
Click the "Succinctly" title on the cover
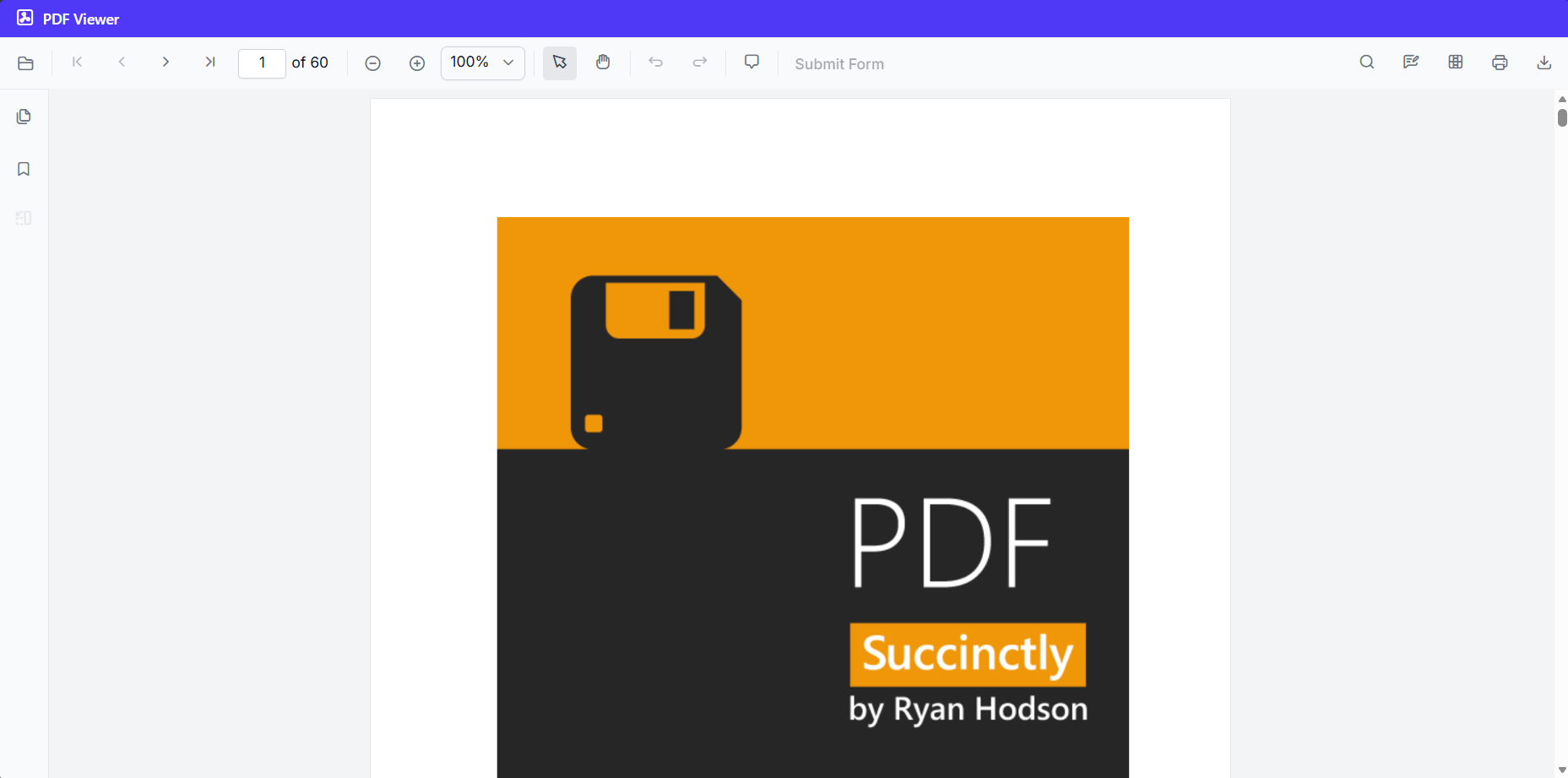[968, 655]
